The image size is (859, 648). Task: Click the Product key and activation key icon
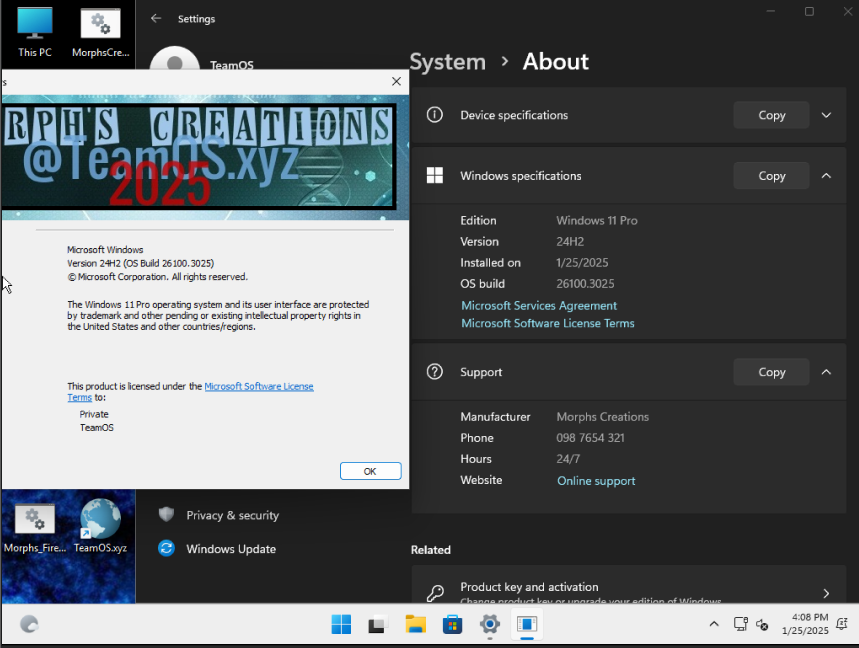(435, 593)
